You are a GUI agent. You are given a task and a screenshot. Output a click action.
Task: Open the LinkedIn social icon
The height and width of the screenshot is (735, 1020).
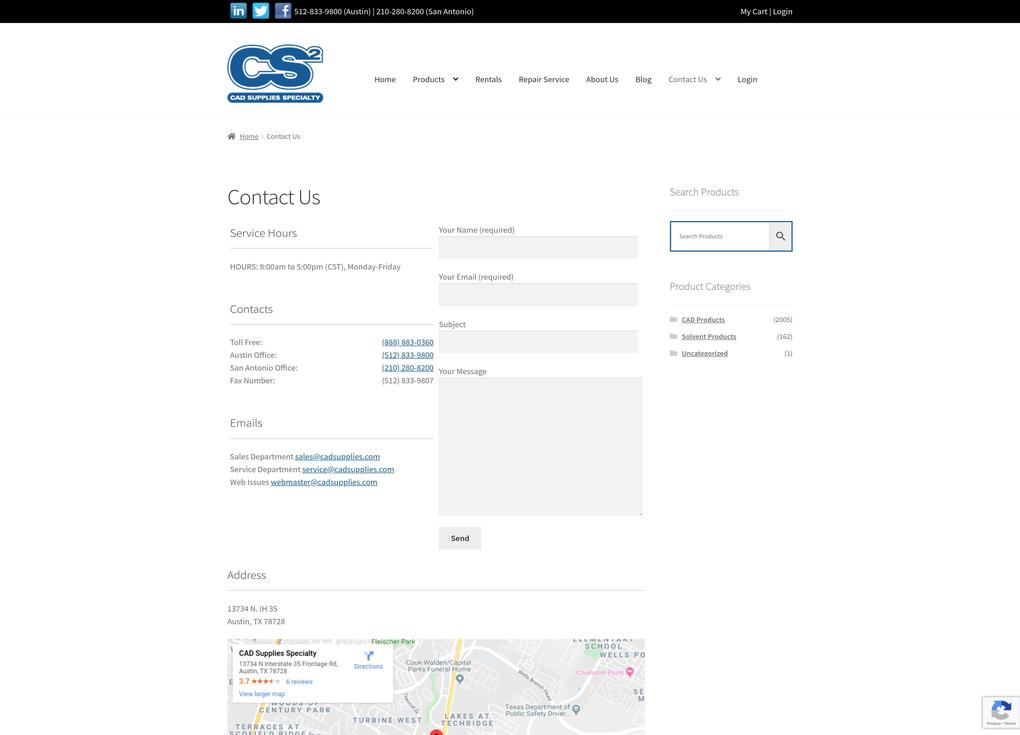239,11
